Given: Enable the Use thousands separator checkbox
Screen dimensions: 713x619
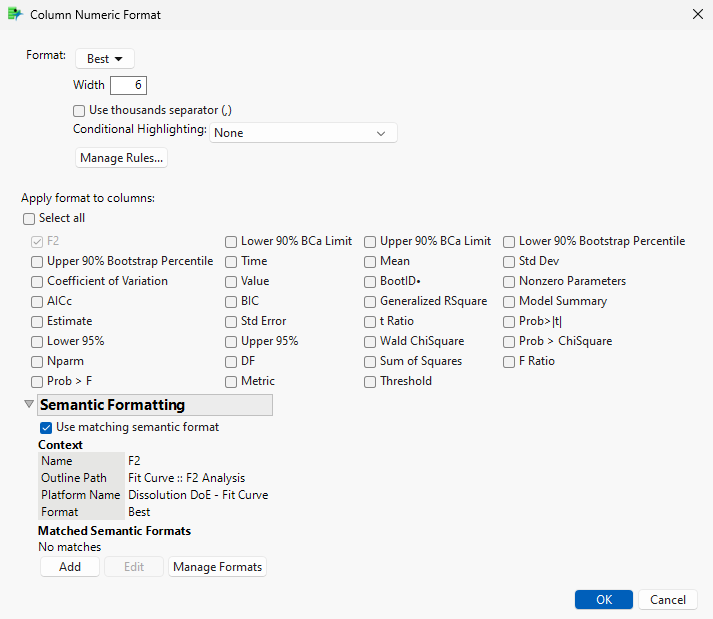Looking at the screenshot, I should [x=79, y=110].
